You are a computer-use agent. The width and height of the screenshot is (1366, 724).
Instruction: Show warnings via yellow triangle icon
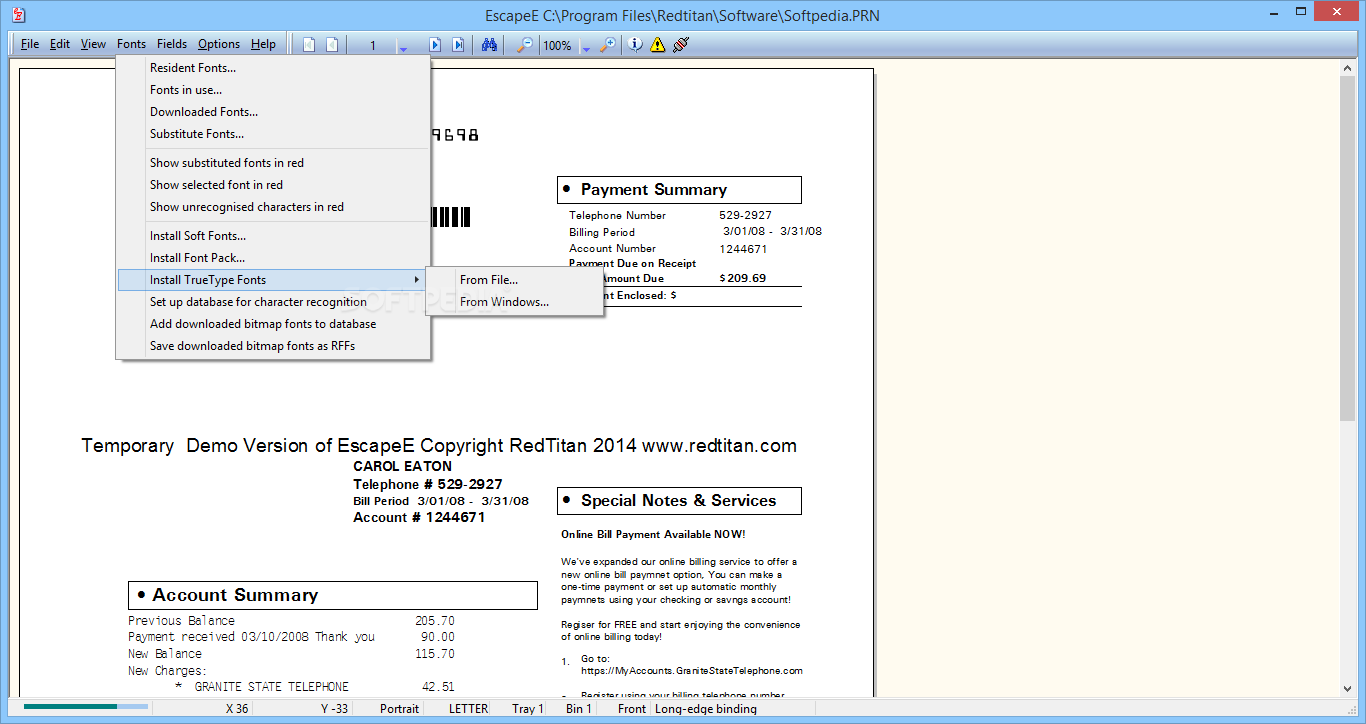[657, 44]
